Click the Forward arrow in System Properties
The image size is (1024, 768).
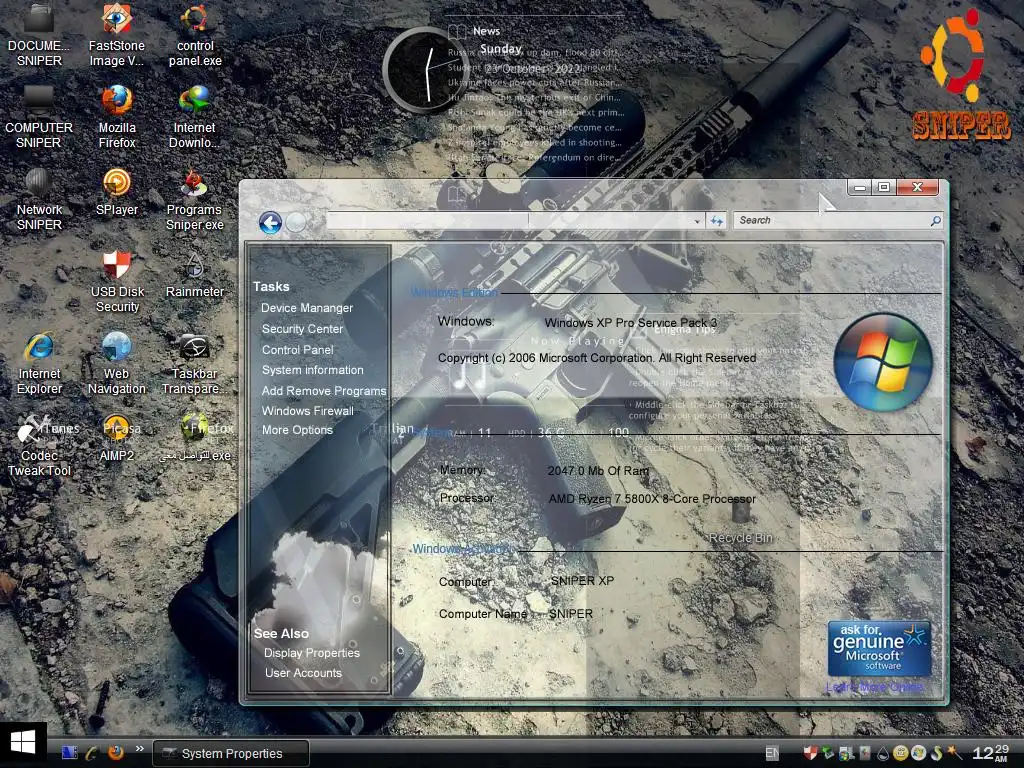(296, 223)
